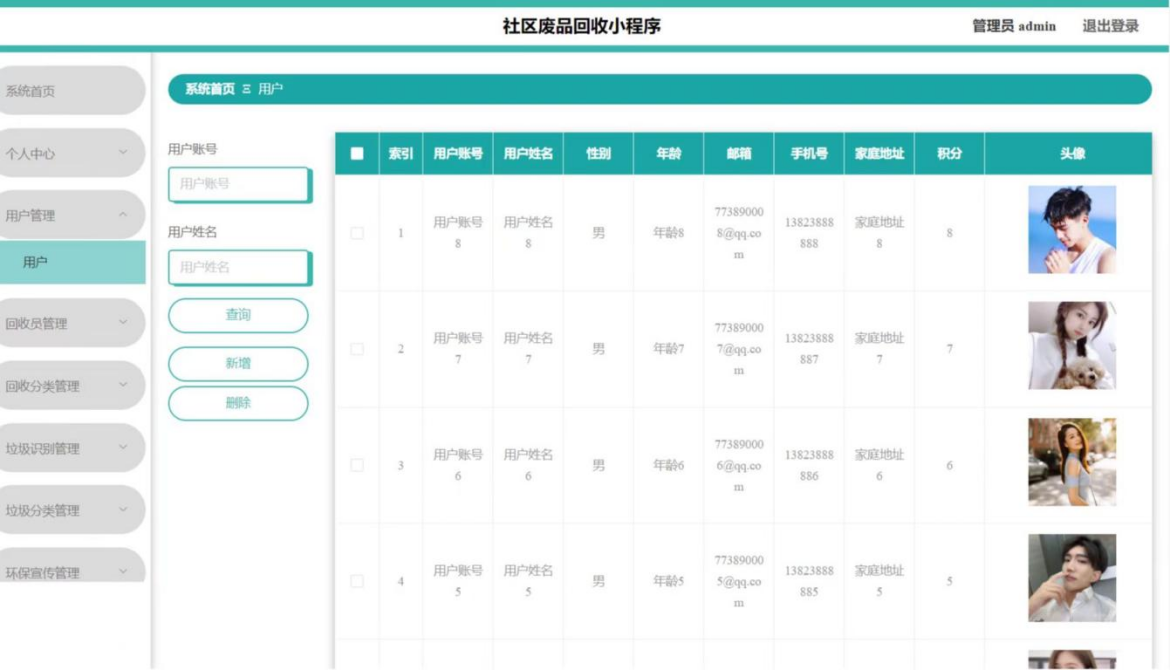Click the 年龄8 cell
This screenshot has height=671, width=1171.
668,233
